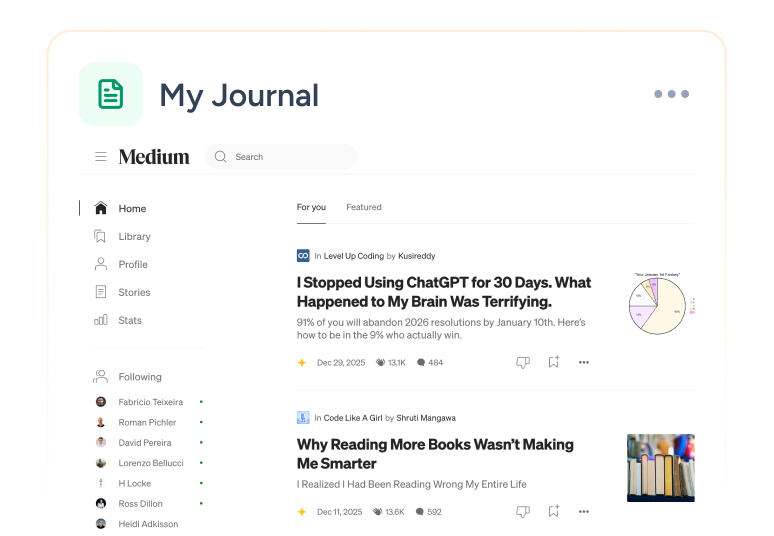Switch to the Featured tab
The image size is (774, 536).
[364, 207]
